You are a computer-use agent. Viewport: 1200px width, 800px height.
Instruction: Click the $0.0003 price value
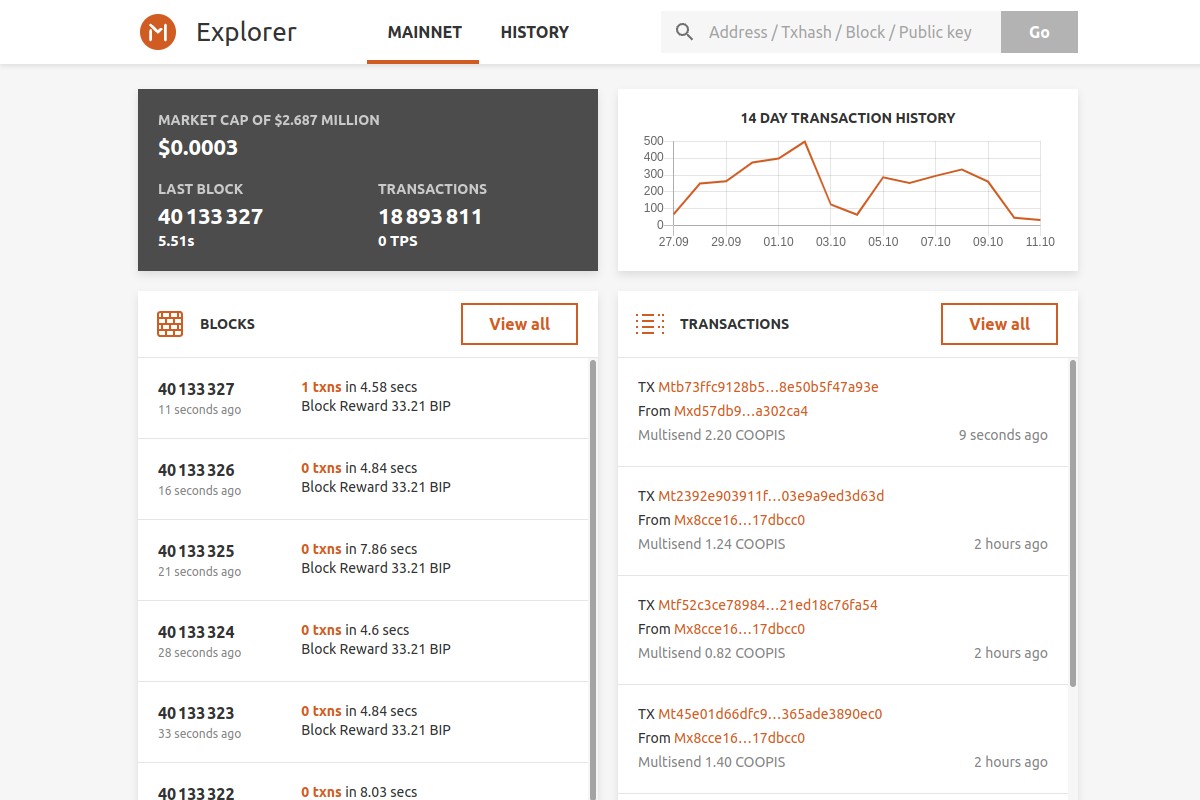(198, 148)
